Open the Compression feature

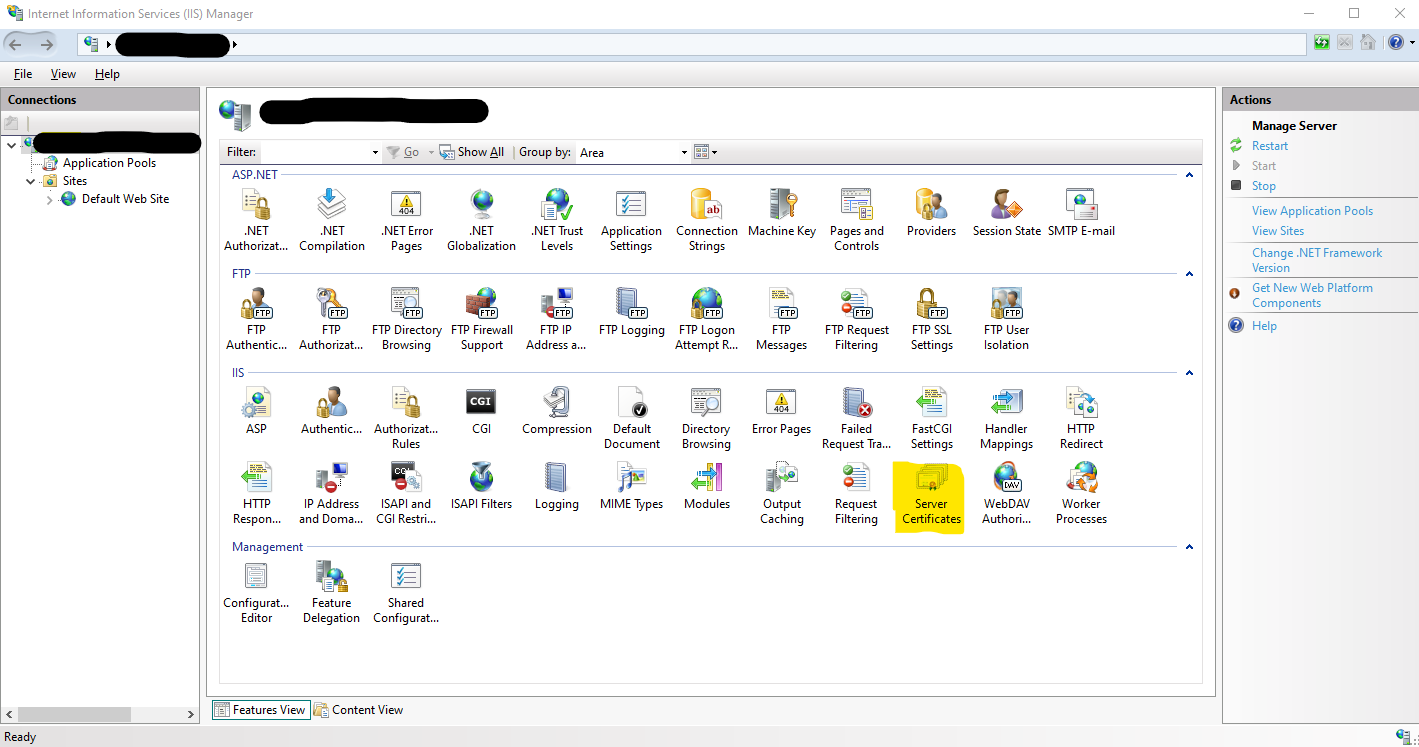pos(557,411)
